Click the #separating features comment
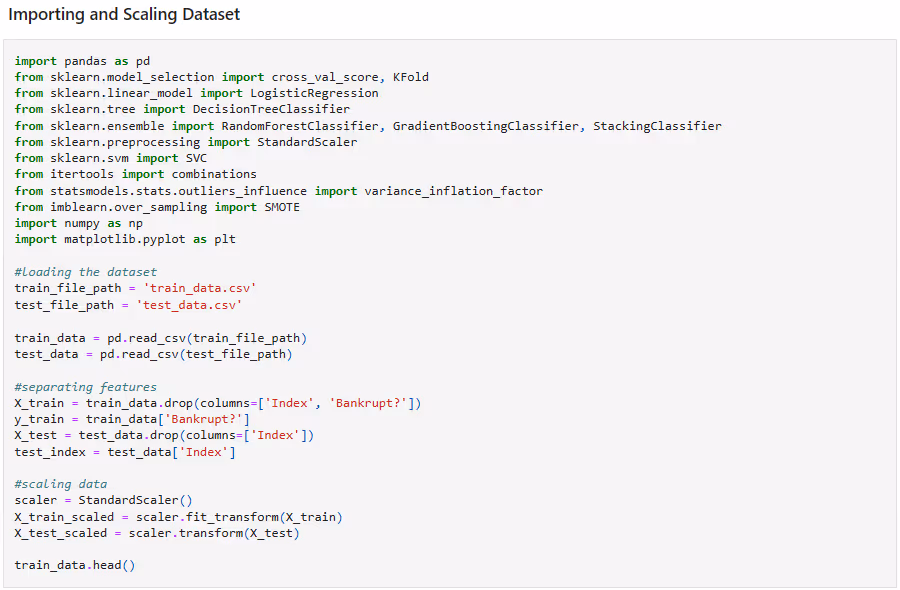The image size is (900, 590). 86,386
